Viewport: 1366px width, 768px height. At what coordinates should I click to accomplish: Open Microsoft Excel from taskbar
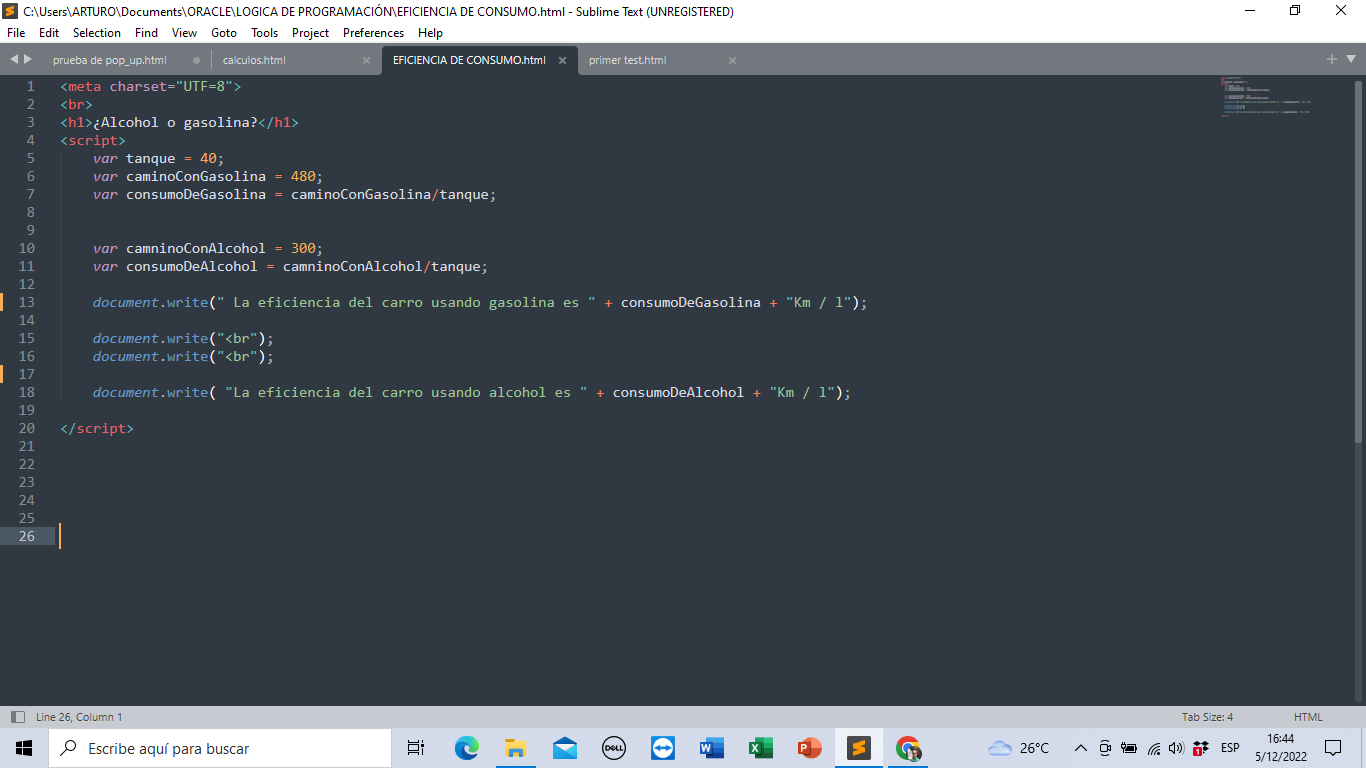[x=760, y=748]
